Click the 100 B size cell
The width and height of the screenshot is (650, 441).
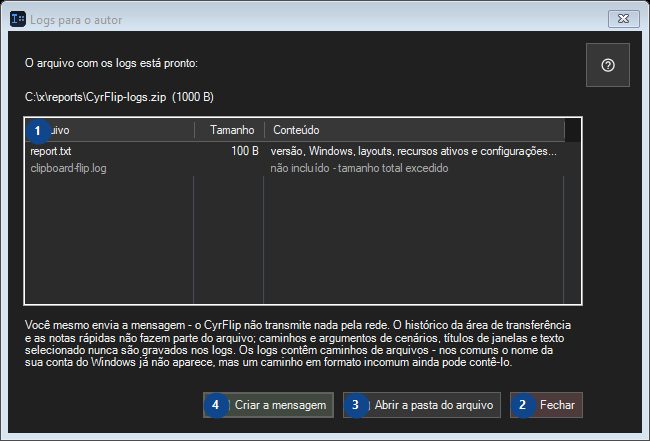coord(245,151)
